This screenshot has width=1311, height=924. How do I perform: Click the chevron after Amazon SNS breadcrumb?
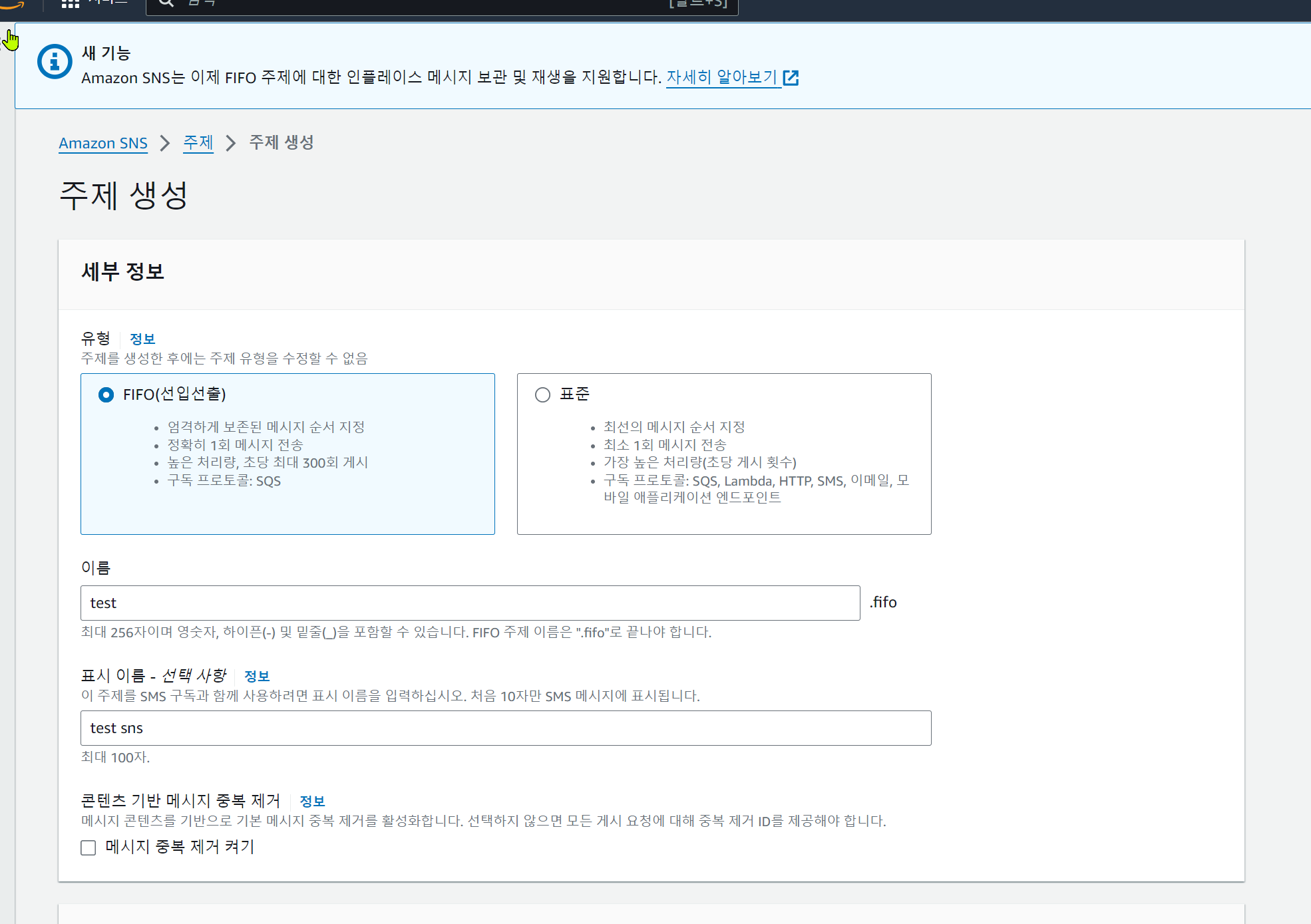coord(165,143)
